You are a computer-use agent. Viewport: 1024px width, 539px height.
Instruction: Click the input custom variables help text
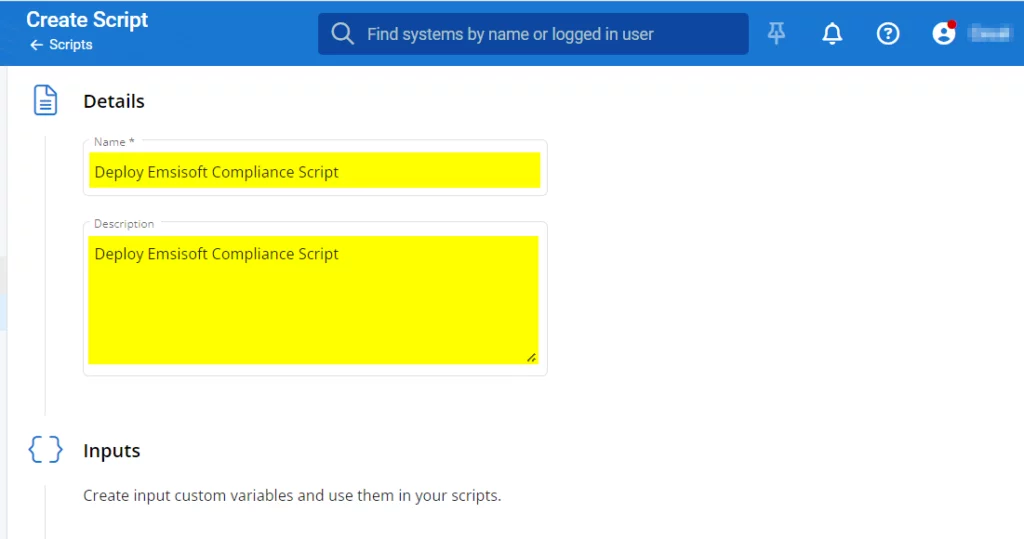(x=292, y=495)
